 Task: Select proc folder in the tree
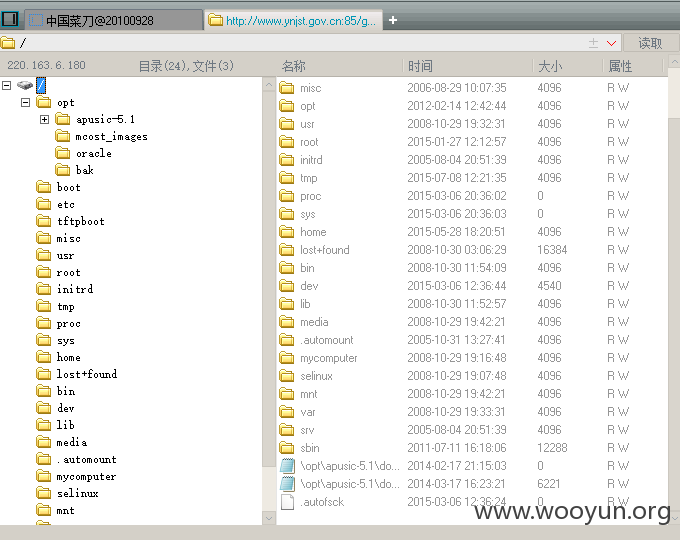click(x=58, y=323)
